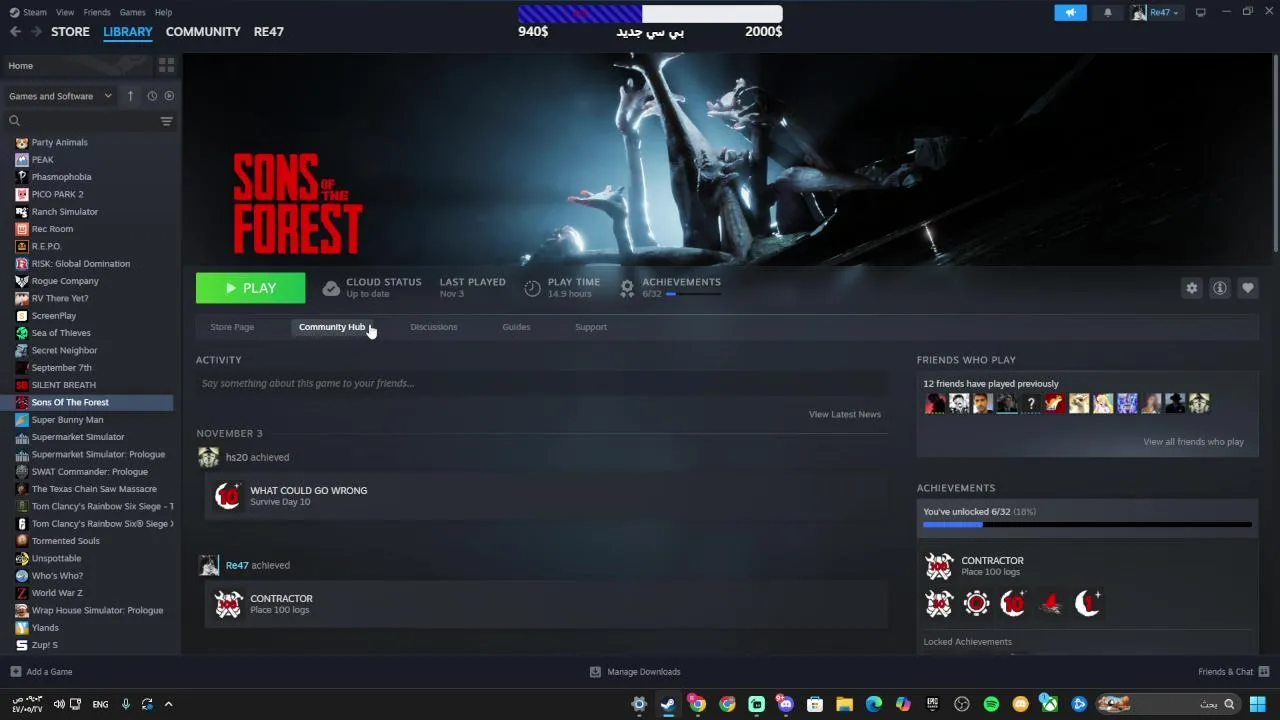Open Xbox app from the taskbar
The width and height of the screenshot is (1280, 720).
pyautogui.click(x=1049, y=704)
